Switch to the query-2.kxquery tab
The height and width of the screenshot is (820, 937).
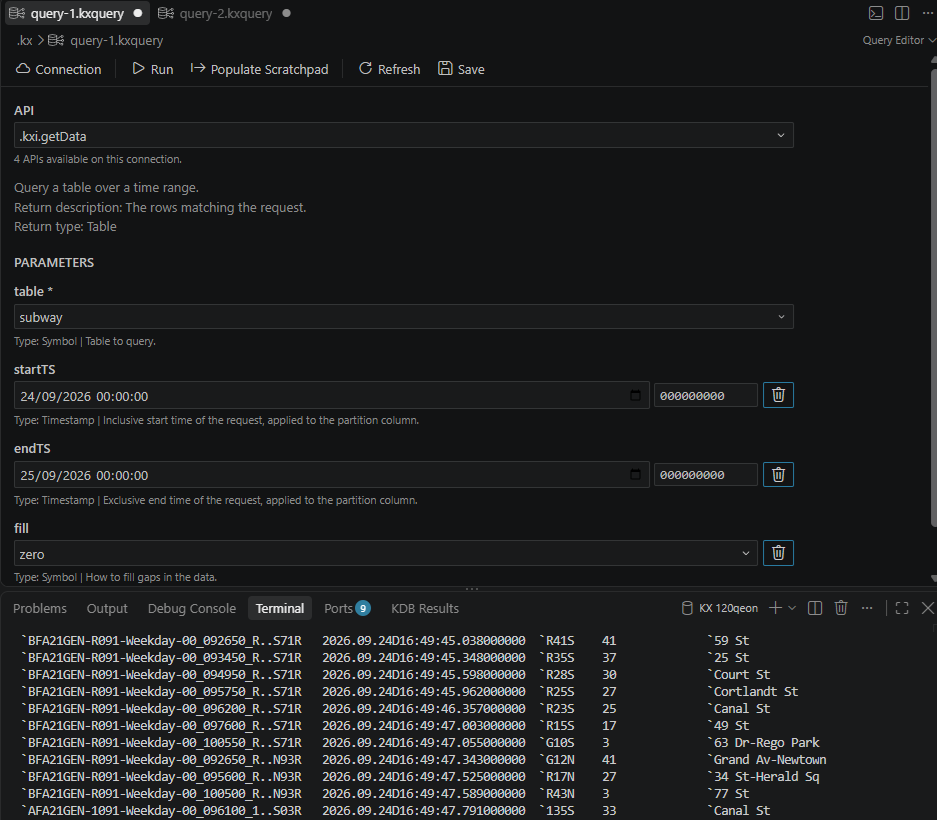click(x=224, y=13)
